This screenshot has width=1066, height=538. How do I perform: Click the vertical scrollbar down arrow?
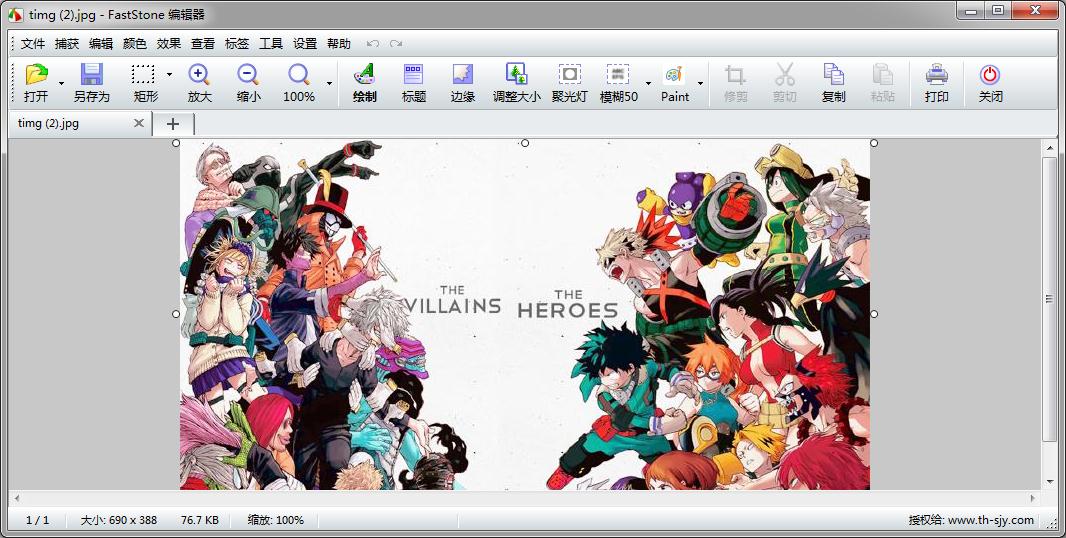pyautogui.click(x=1049, y=482)
